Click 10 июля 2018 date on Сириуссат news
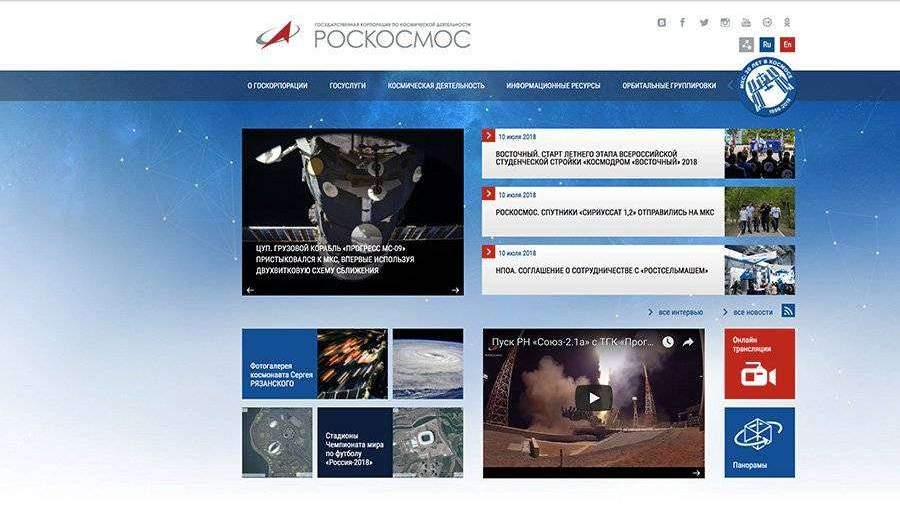This screenshot has height=506, width=900. click(517, 194)
